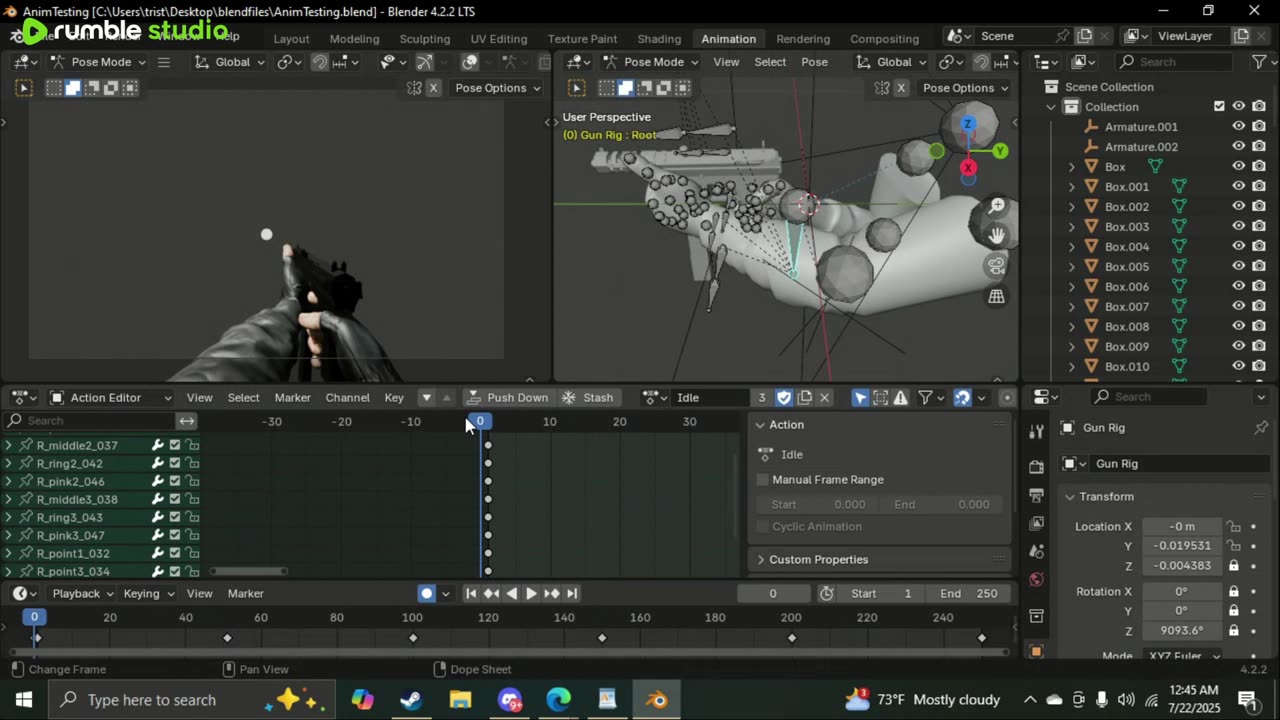Click the Only Show Errors warning icon

[901, 397]
